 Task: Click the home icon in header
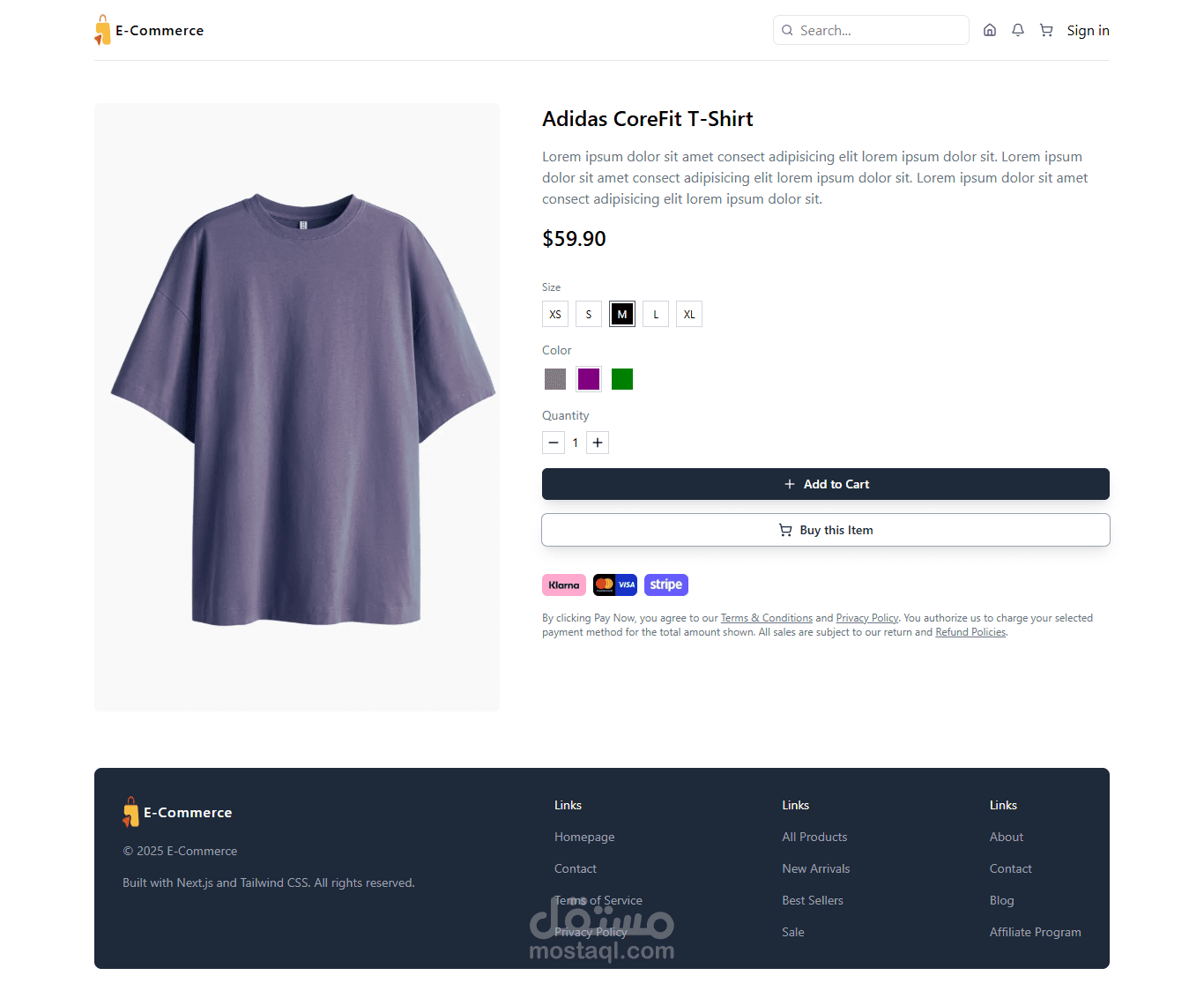coord(990,30)
